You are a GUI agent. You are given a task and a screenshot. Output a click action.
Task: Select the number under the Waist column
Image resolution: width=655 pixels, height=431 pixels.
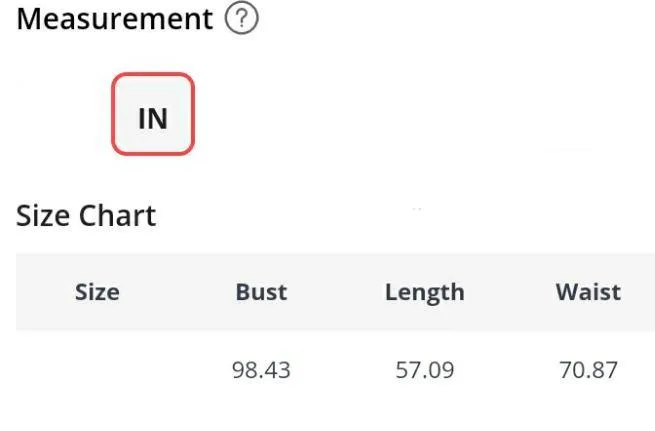[x=588, y=370]
